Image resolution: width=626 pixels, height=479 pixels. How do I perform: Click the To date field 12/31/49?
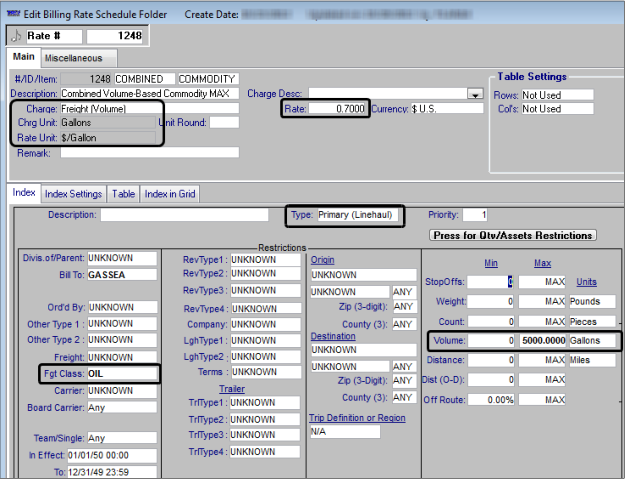(112, 472)
